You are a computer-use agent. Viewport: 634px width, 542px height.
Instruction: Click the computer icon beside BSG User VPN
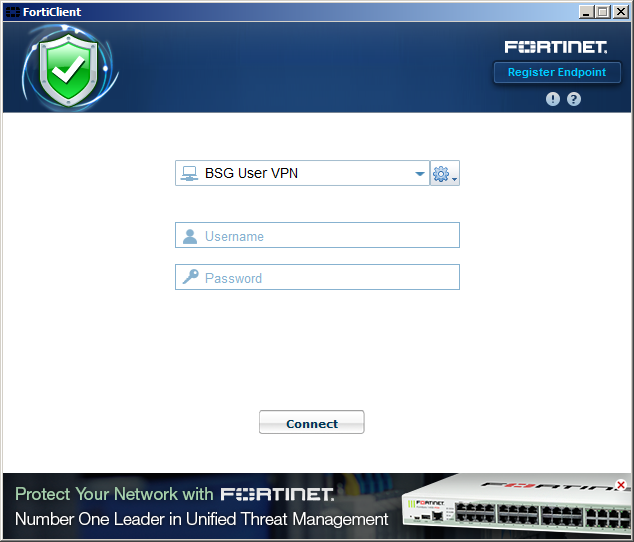(x=189, y=174)
